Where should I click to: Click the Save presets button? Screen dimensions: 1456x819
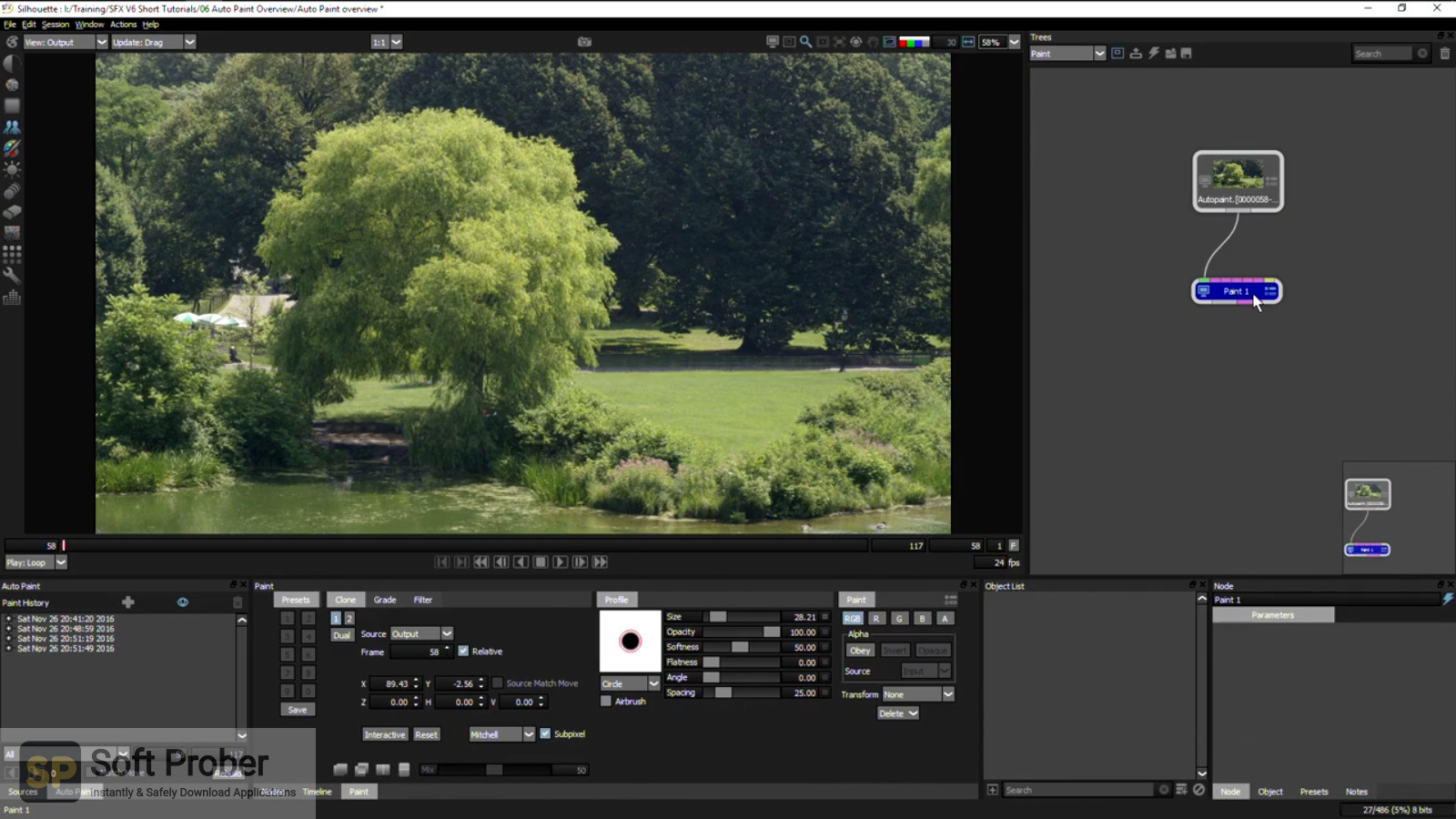[298, 710]
